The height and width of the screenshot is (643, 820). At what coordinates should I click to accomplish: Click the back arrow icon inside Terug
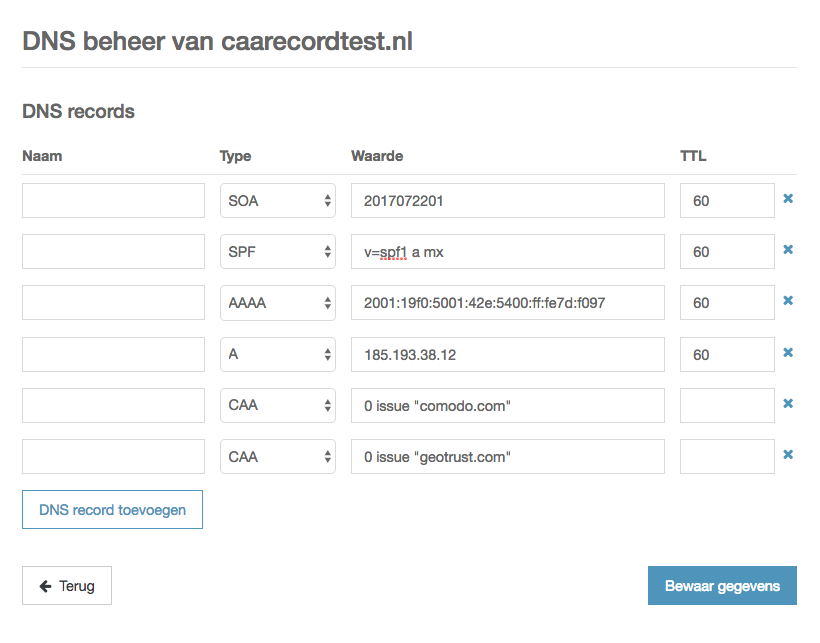click(47, 585)
